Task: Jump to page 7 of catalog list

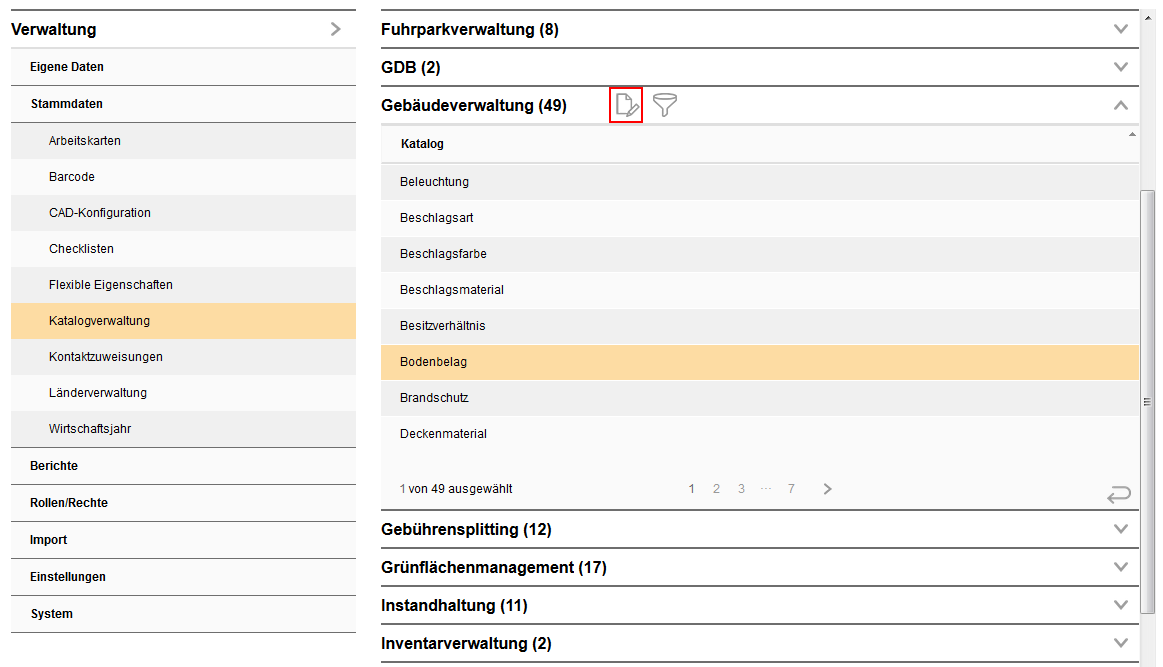Action: (791, 489)
